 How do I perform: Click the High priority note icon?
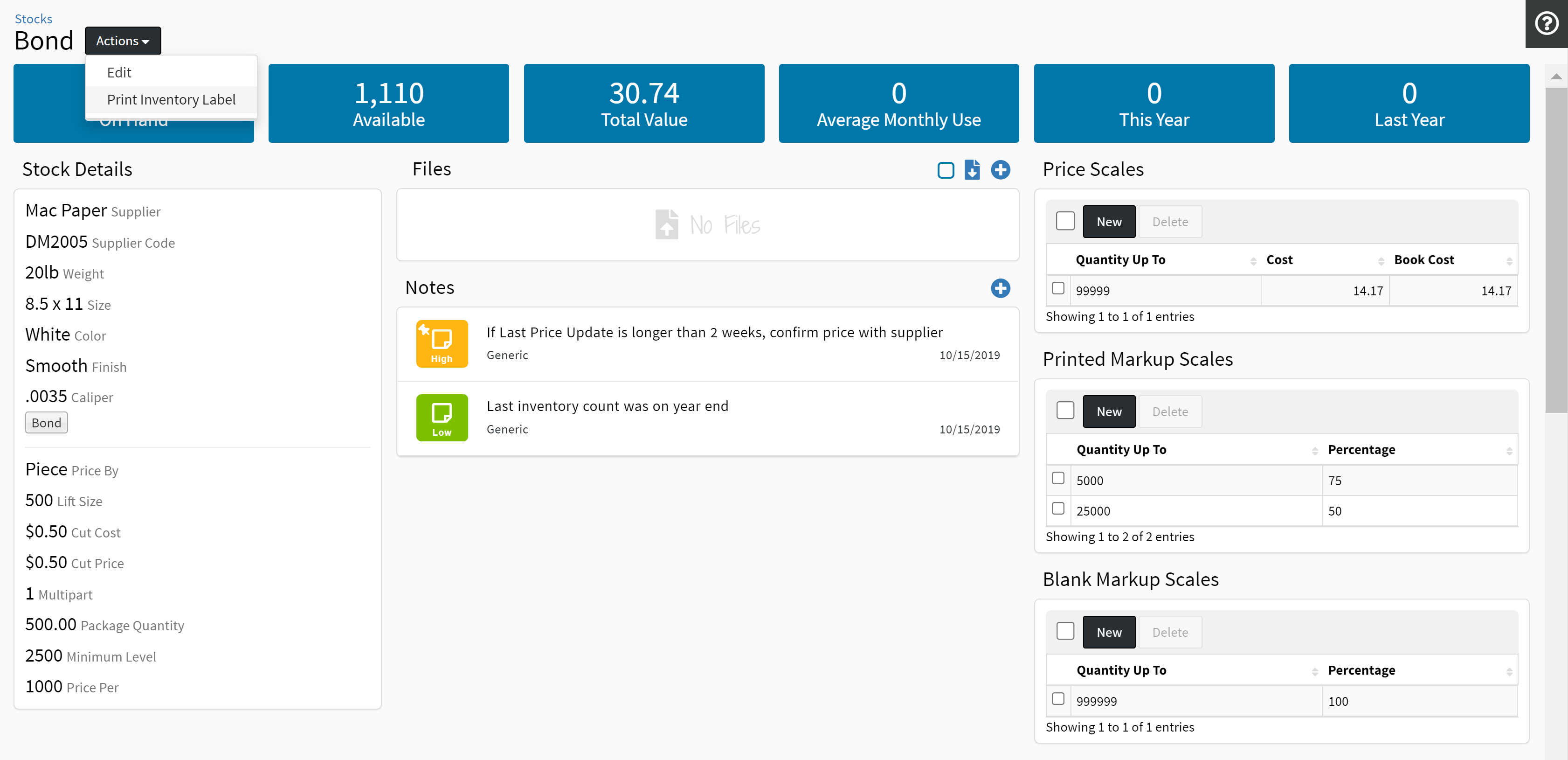[442, 344]
